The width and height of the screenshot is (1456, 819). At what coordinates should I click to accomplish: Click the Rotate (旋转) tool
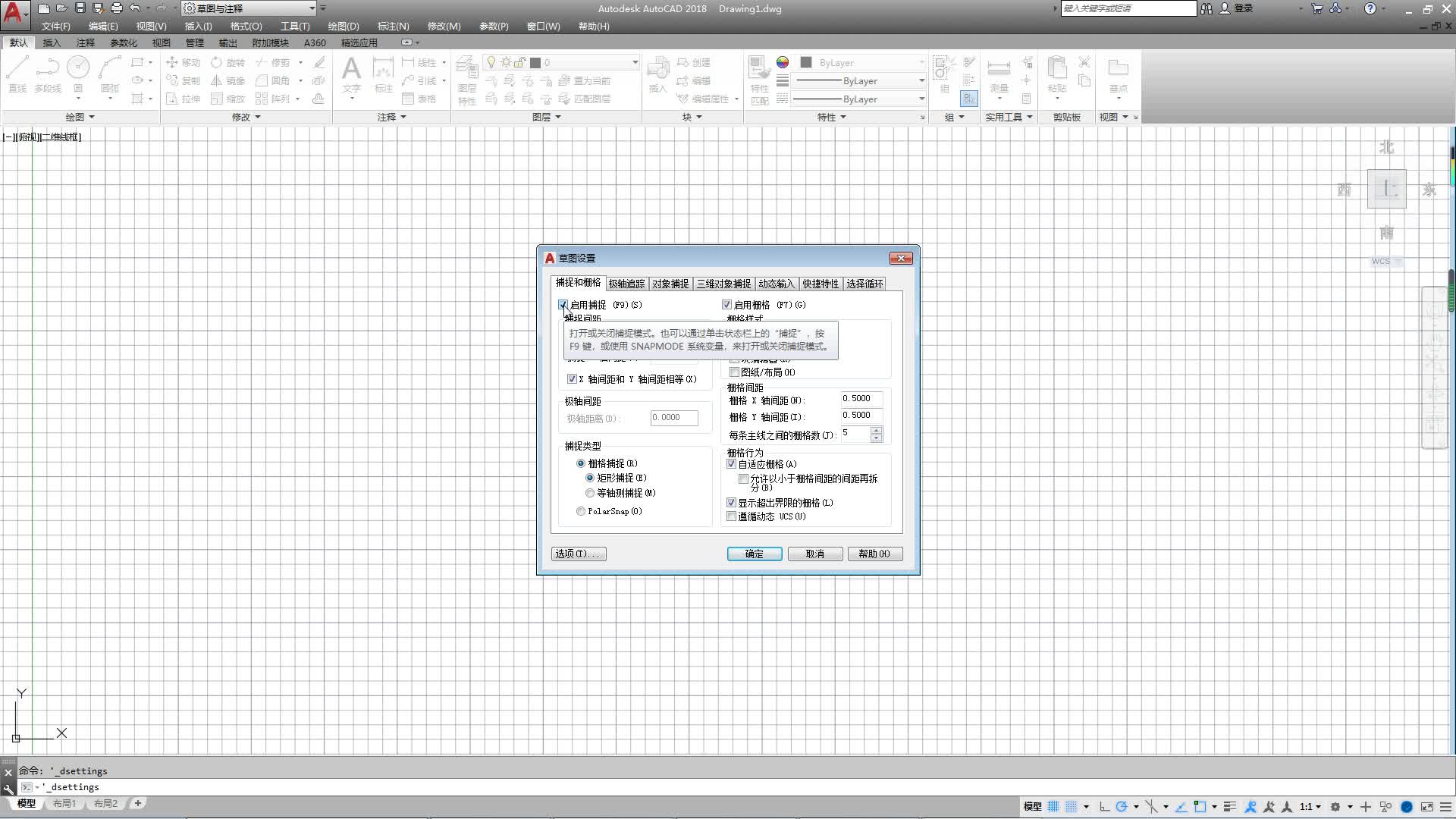coord(228,62)
